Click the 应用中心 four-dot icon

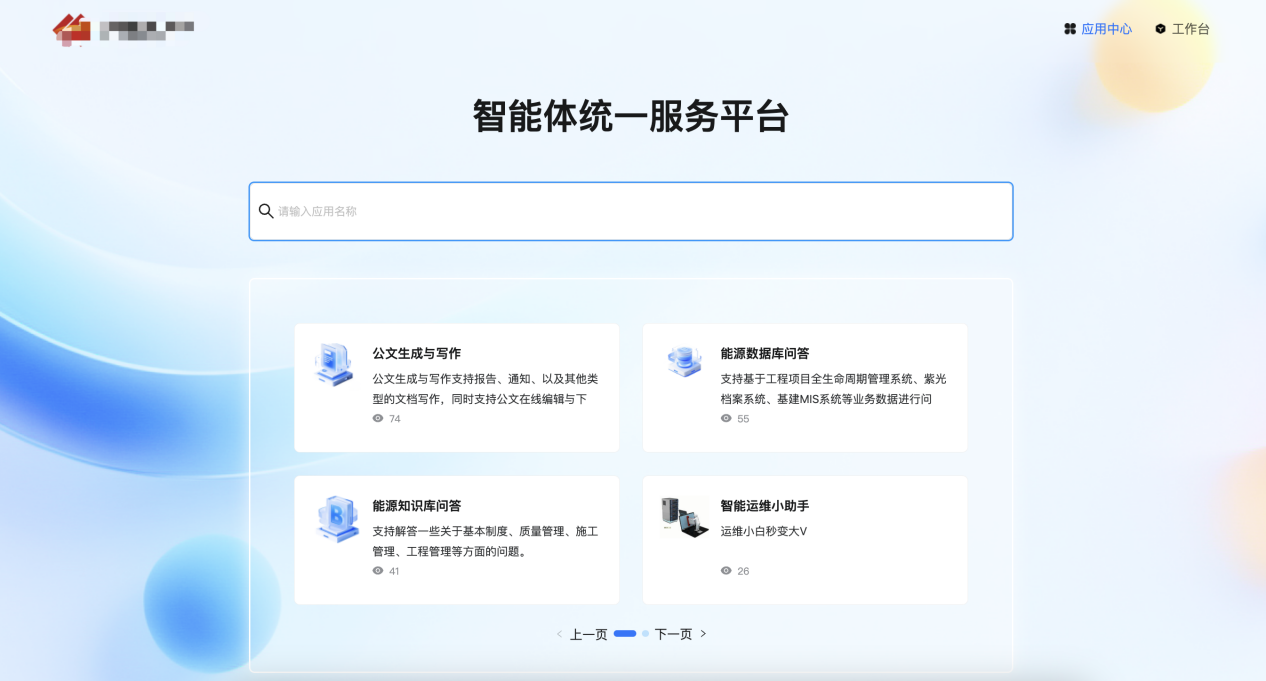1070,29
